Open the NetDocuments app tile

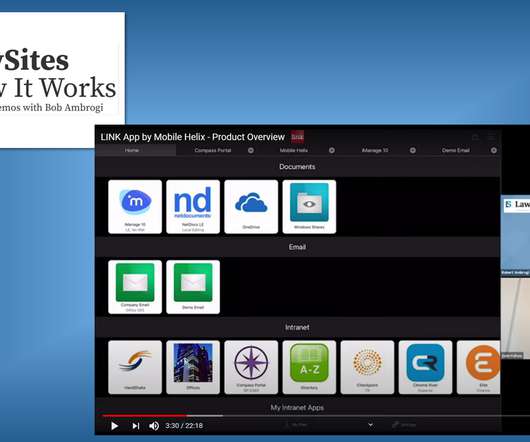pyautogui.click(x=193, y=206)
